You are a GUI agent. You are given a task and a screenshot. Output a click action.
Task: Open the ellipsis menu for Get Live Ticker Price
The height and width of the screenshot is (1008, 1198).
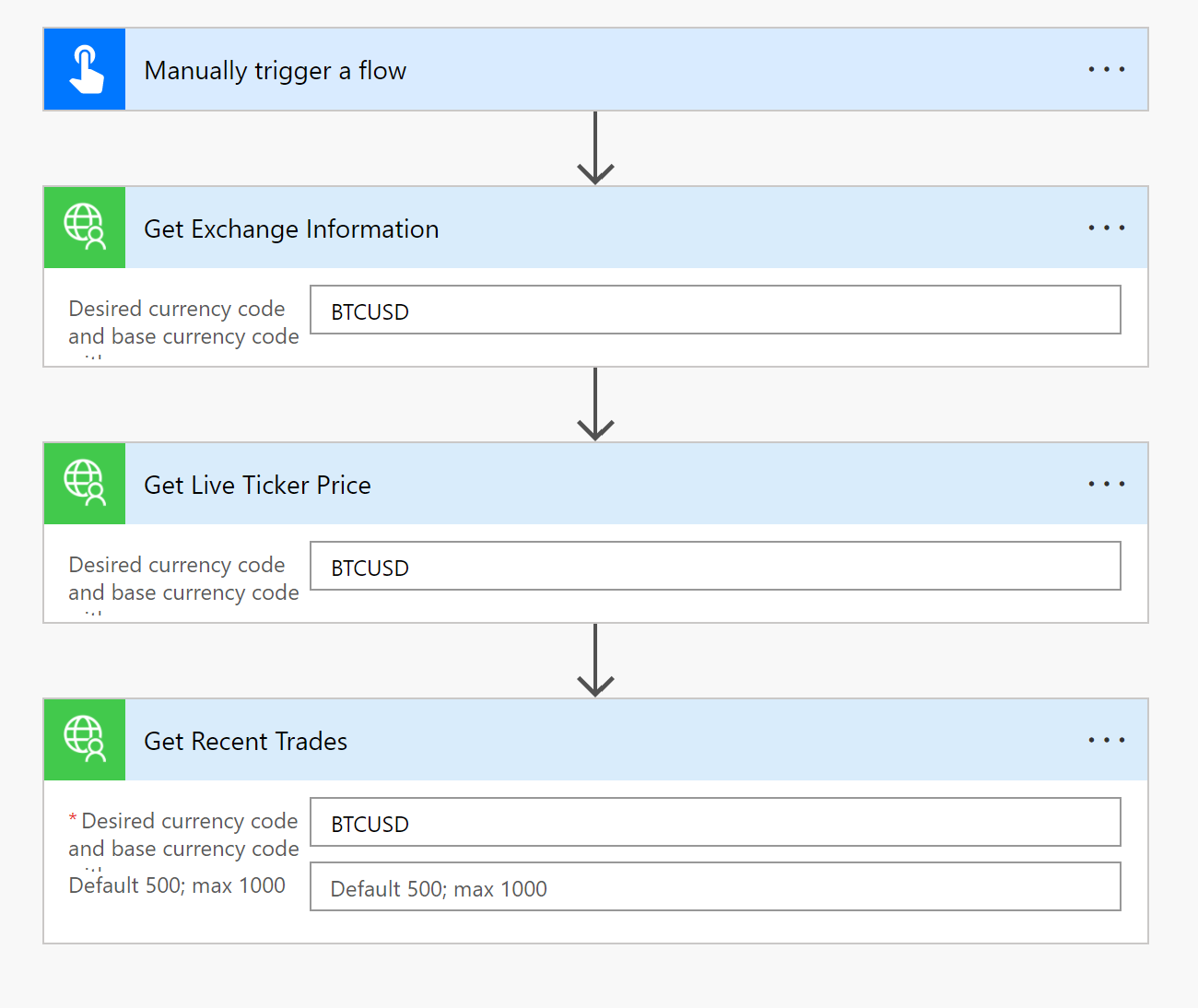point(1106,484)
